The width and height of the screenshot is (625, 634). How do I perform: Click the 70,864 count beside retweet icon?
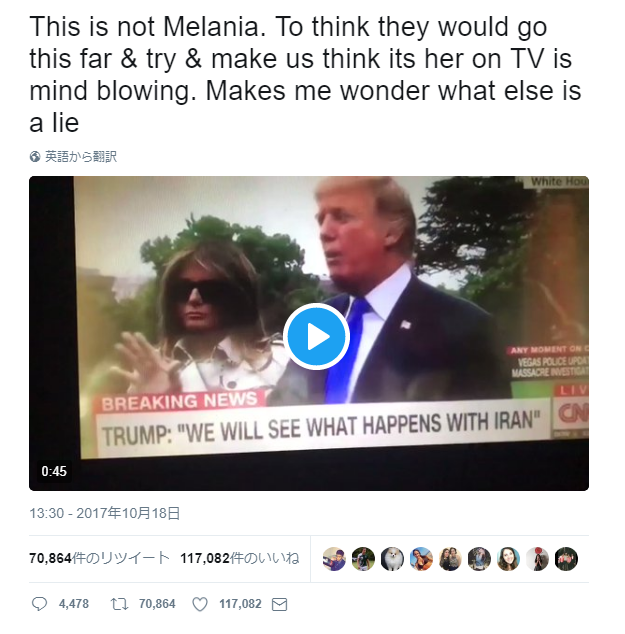157,604
